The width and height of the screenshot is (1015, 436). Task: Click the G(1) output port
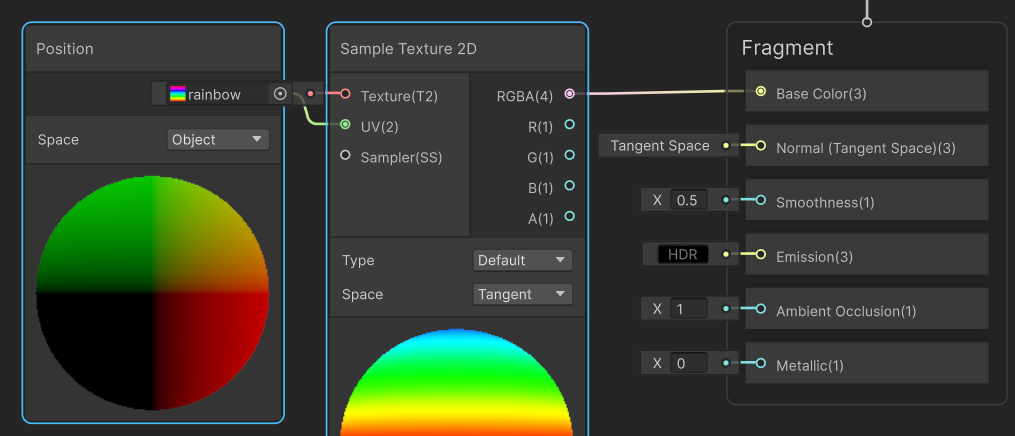click(x=570, y=155)
